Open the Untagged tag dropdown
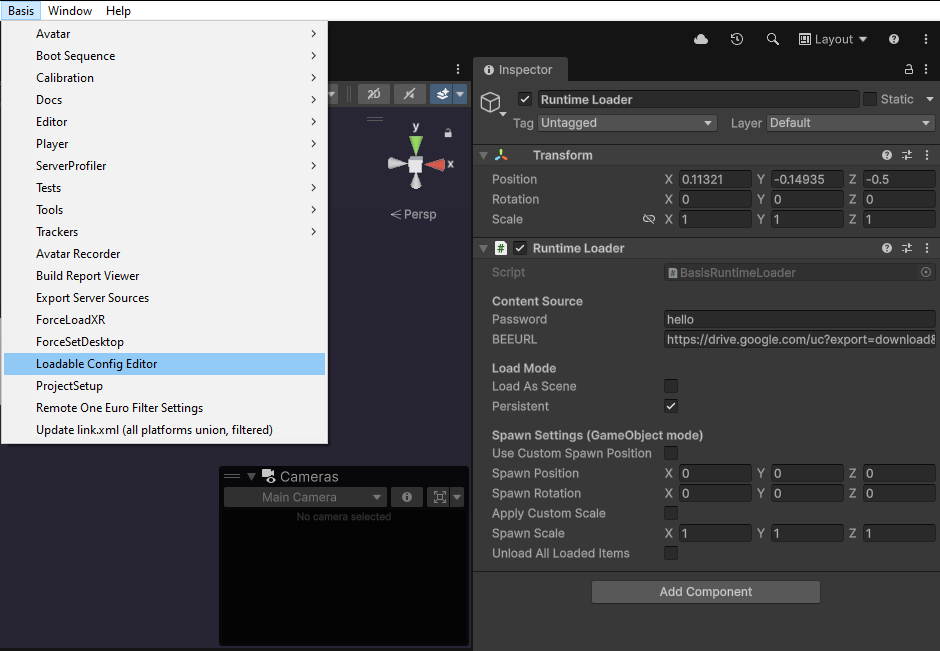 point(627,122)
